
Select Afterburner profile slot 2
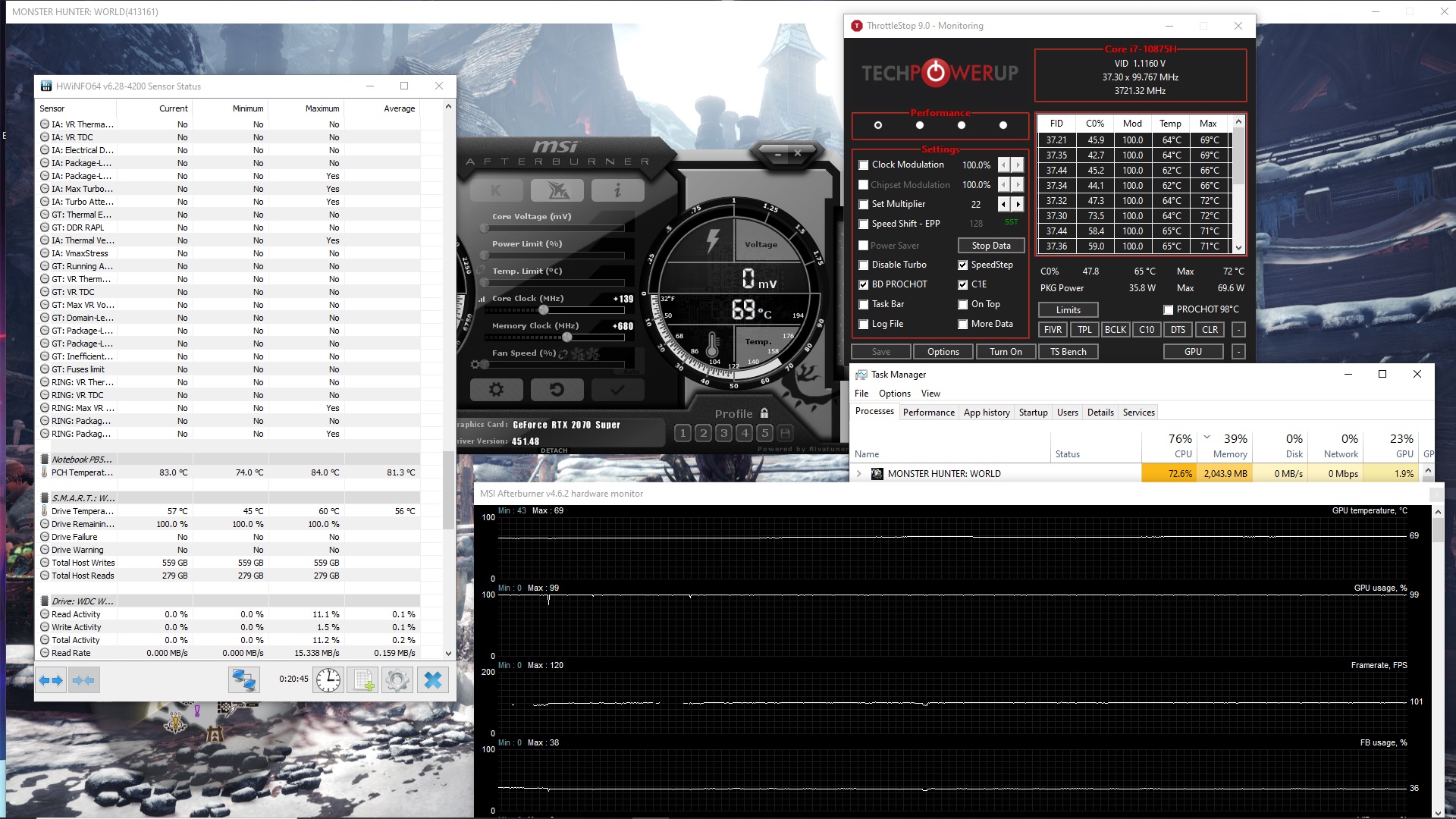pos(704,433)
